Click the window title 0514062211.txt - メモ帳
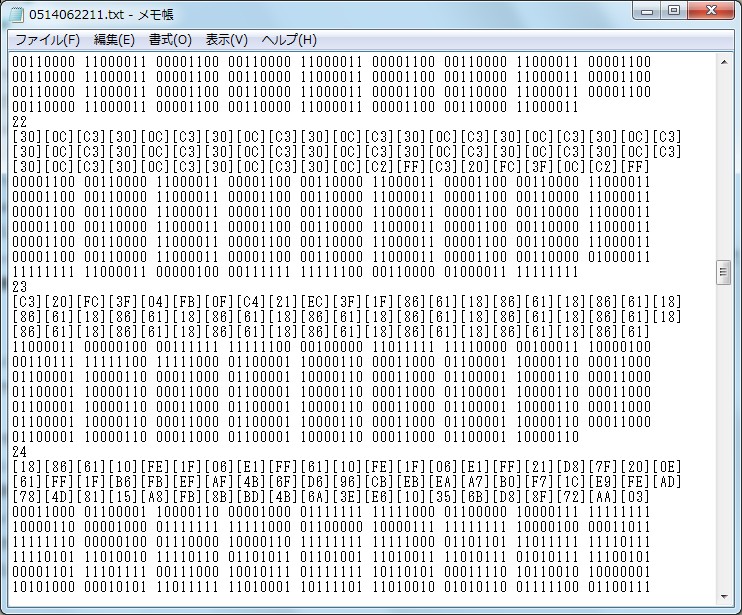The width and height of the screenshot is (742, 615). pos(101,14)
